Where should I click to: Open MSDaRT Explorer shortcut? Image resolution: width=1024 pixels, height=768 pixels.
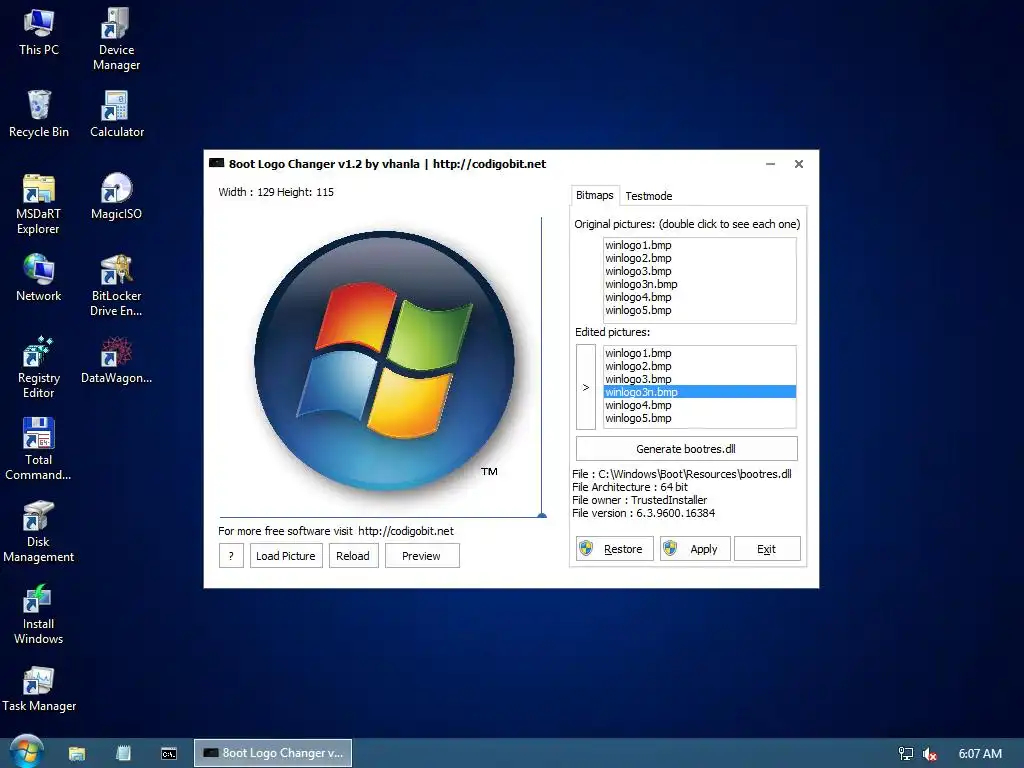coord(39,204)
